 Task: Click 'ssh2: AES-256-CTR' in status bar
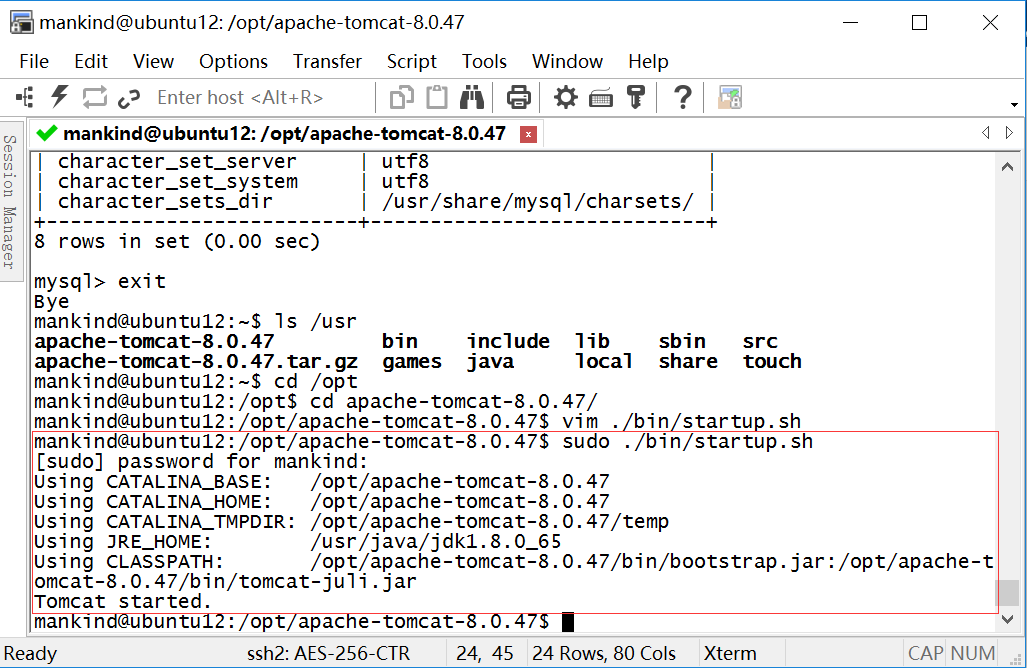click(328, 654)
